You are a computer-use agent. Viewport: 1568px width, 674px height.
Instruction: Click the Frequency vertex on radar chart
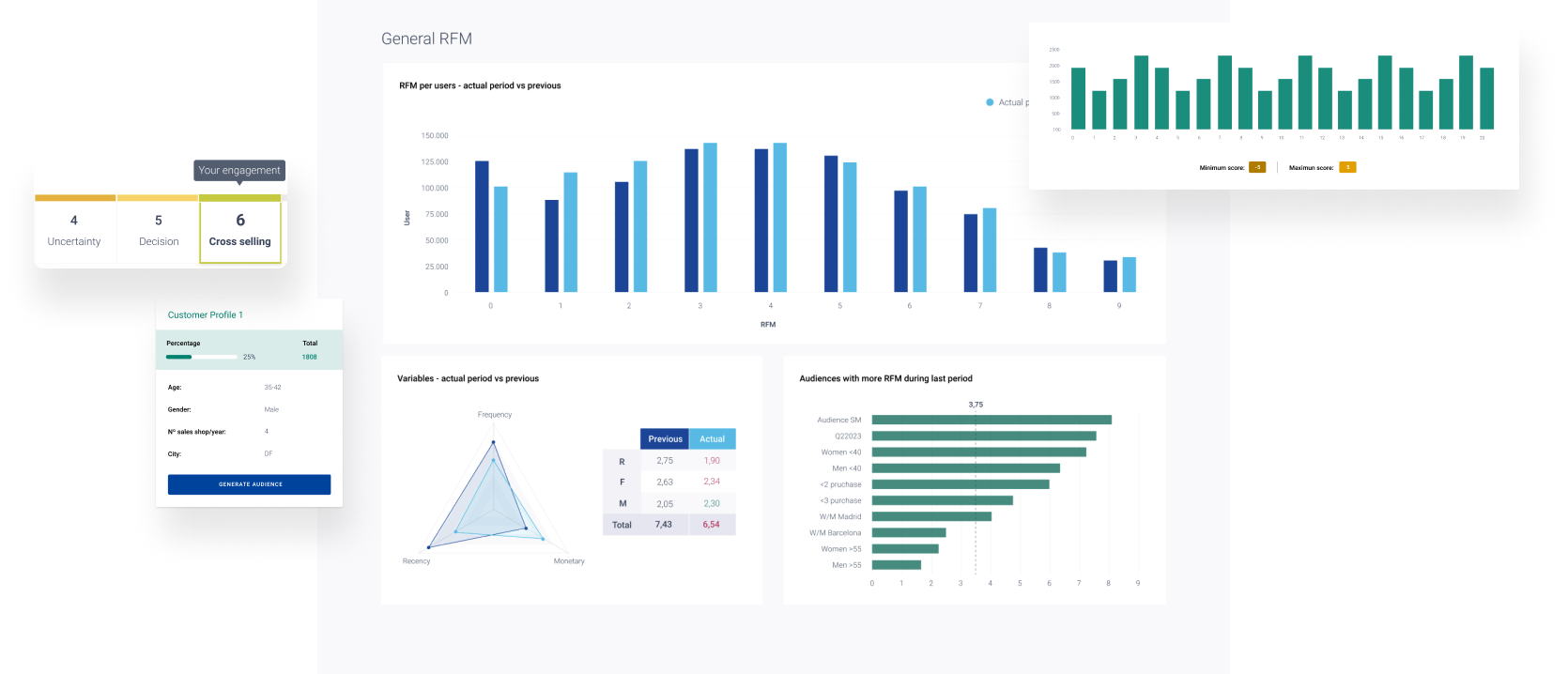[x=494, y=444]
